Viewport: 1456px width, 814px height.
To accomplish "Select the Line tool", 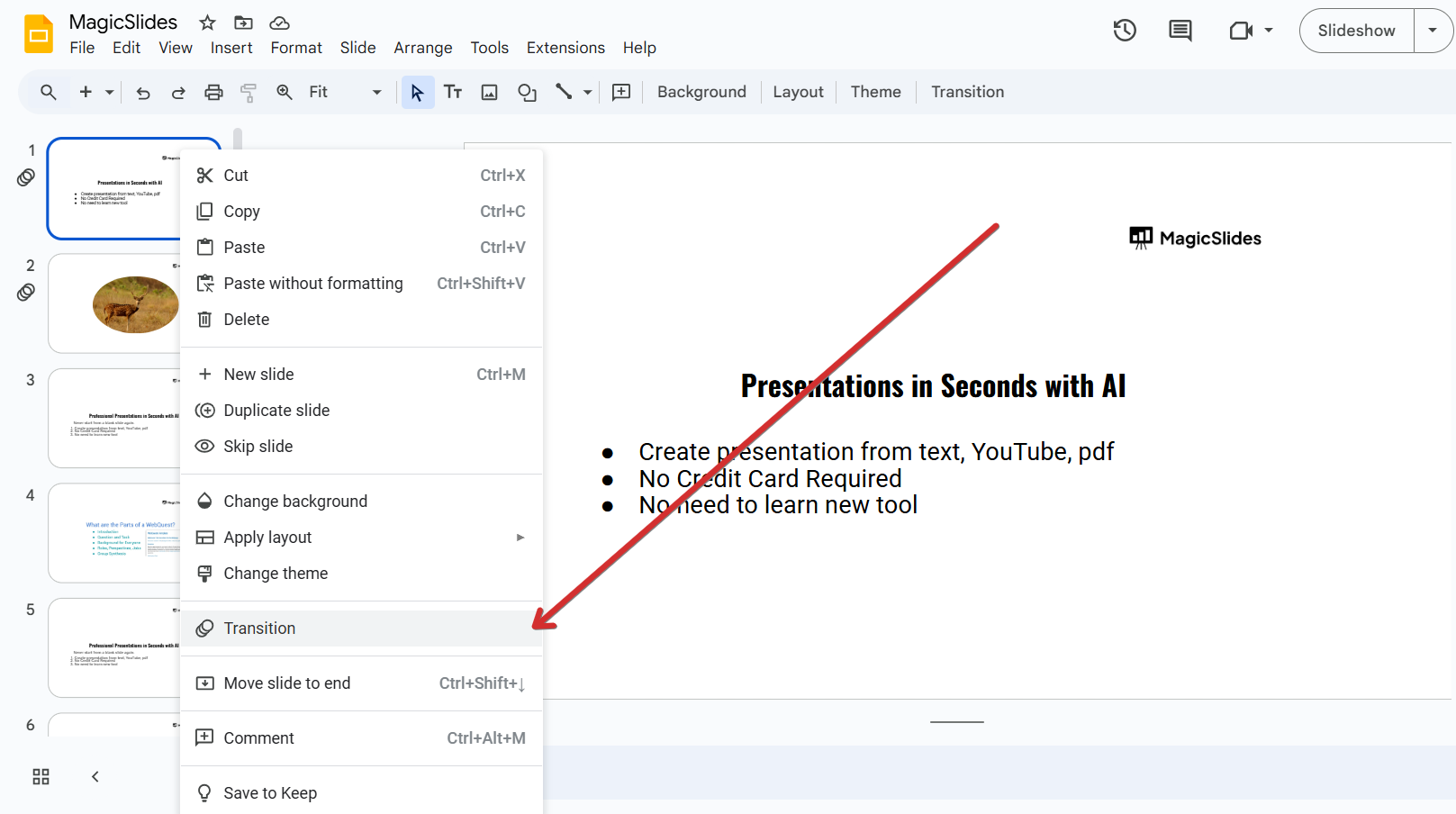I will click(564, 92).
